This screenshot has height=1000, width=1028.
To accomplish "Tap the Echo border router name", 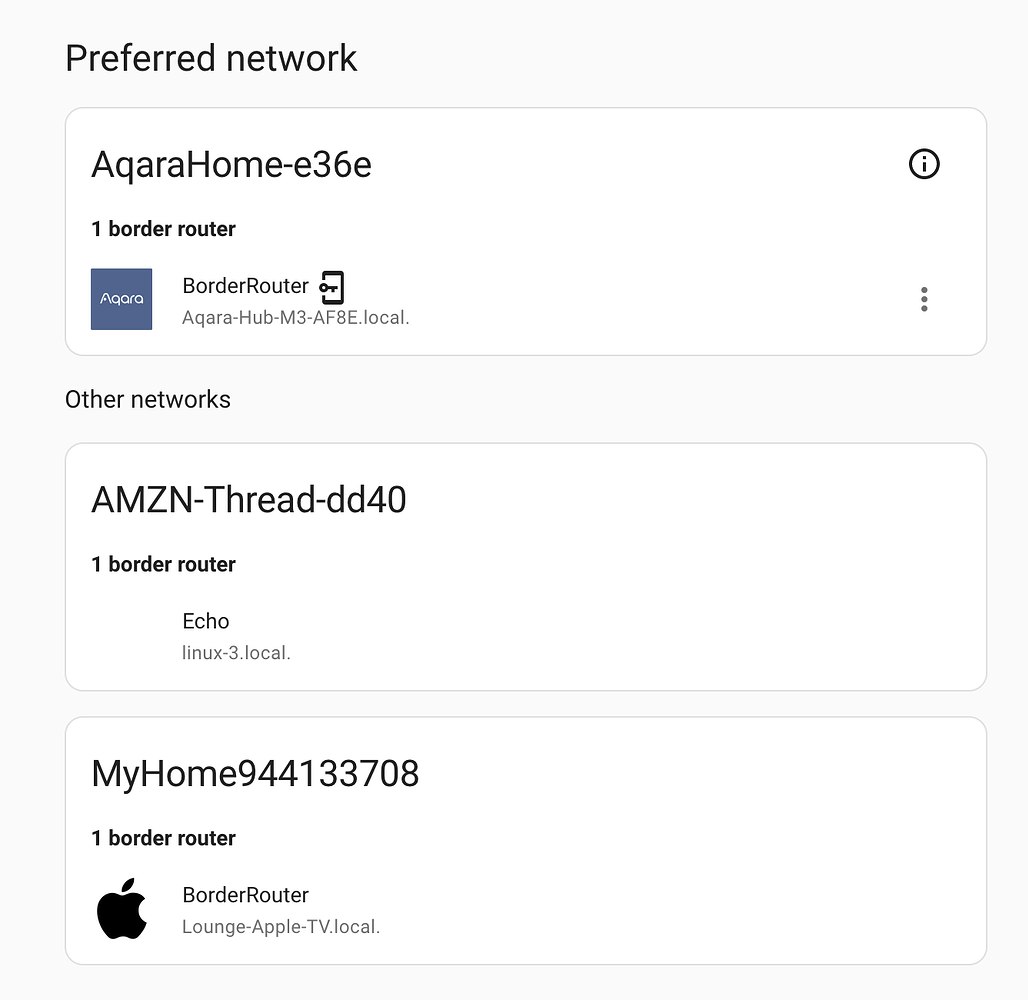I will [x=205, y=620].
